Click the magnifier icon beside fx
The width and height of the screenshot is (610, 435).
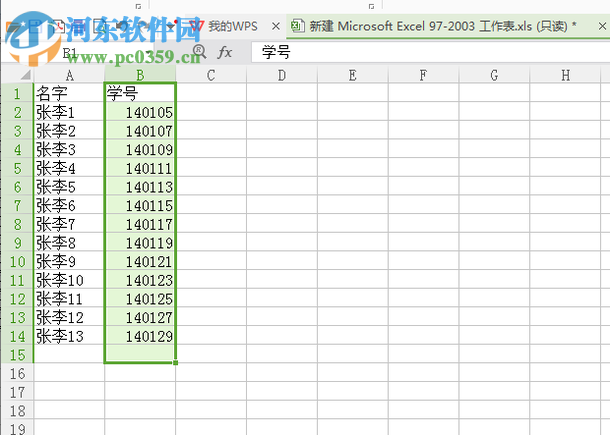199,51
